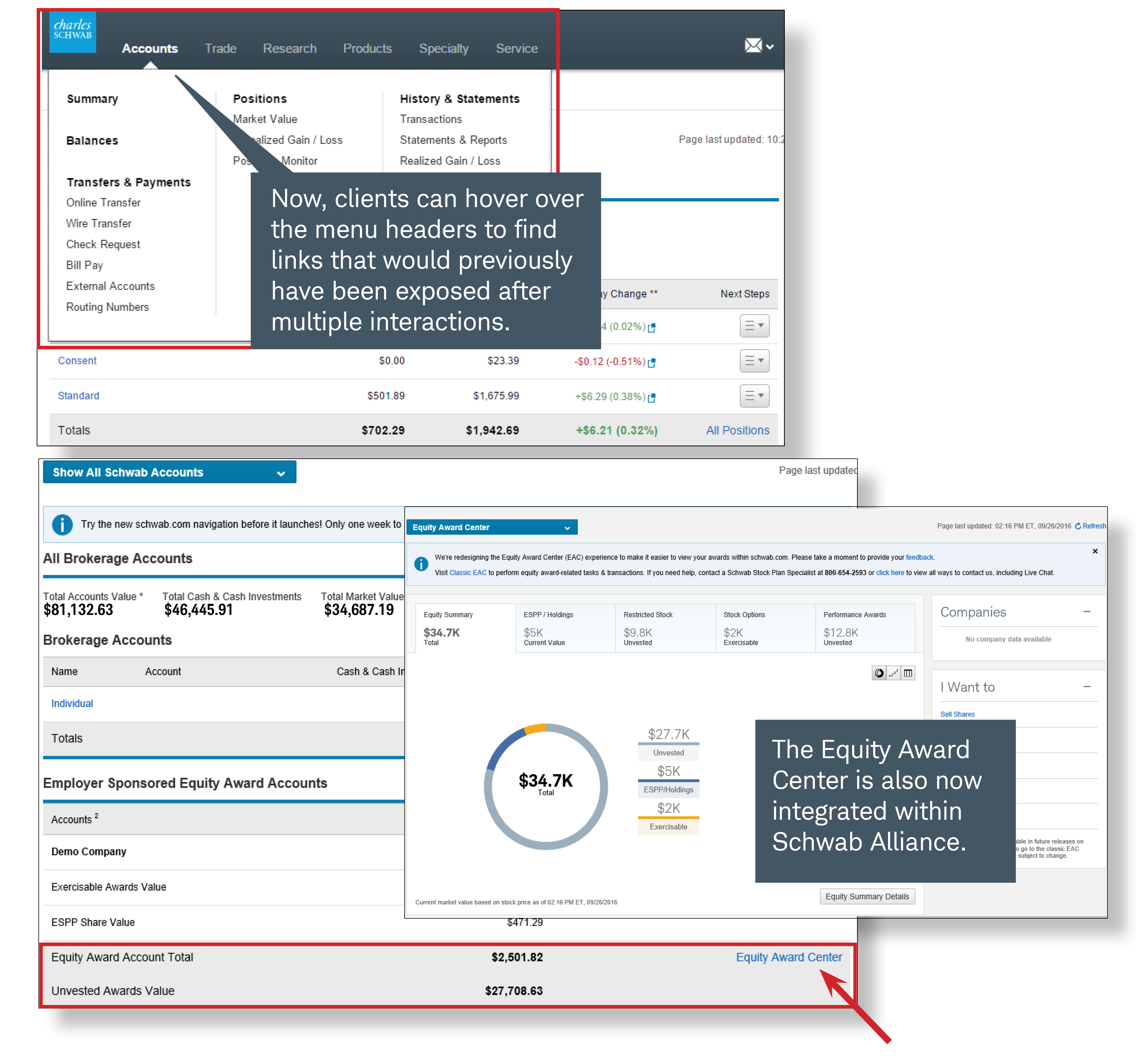Screen dimensions: 1136x1064
Task: Close the EAC redesign info banner
Action: (x=1095, y=551)
